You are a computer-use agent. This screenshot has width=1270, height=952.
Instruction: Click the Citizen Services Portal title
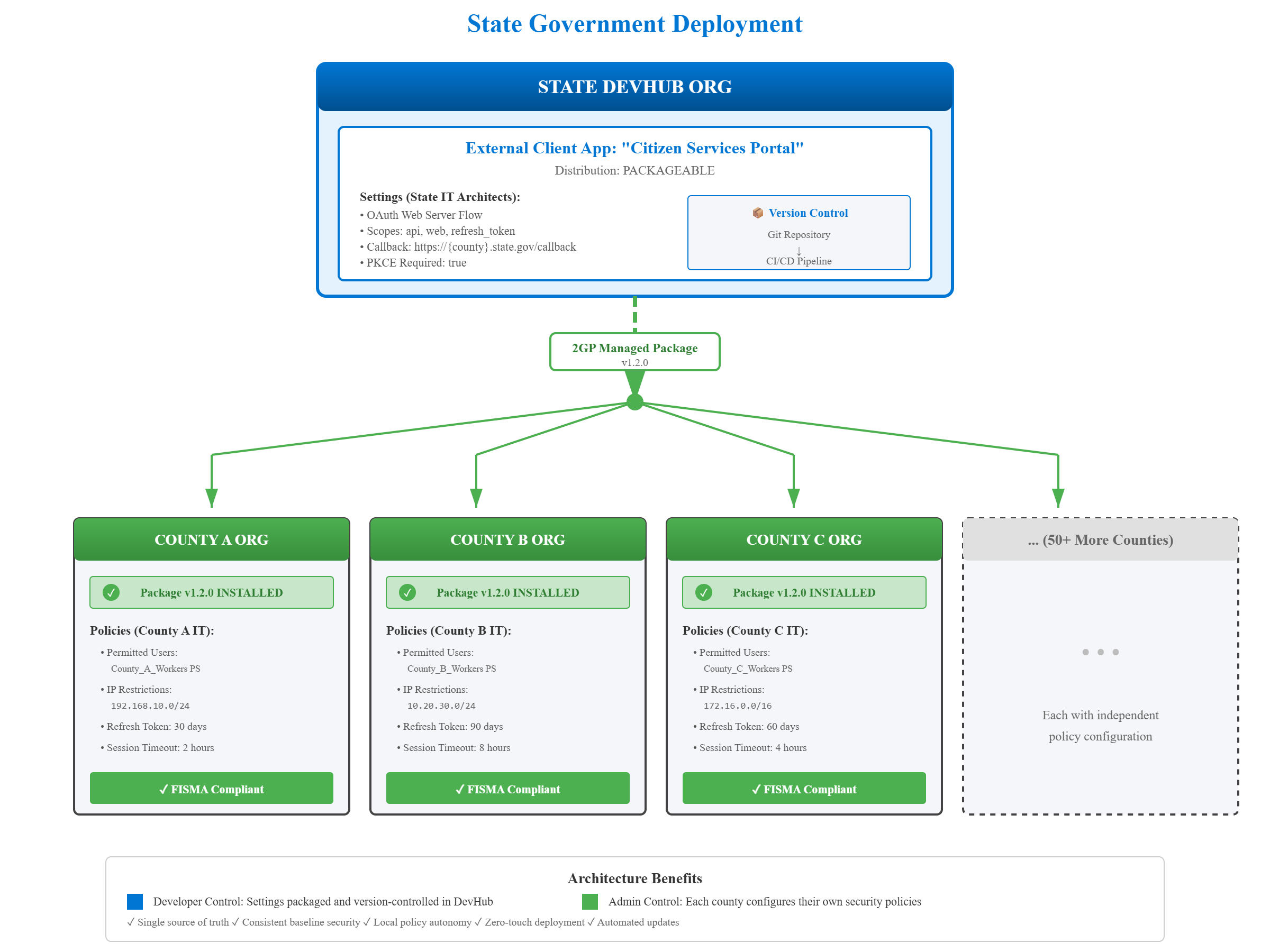coord(634,148)
